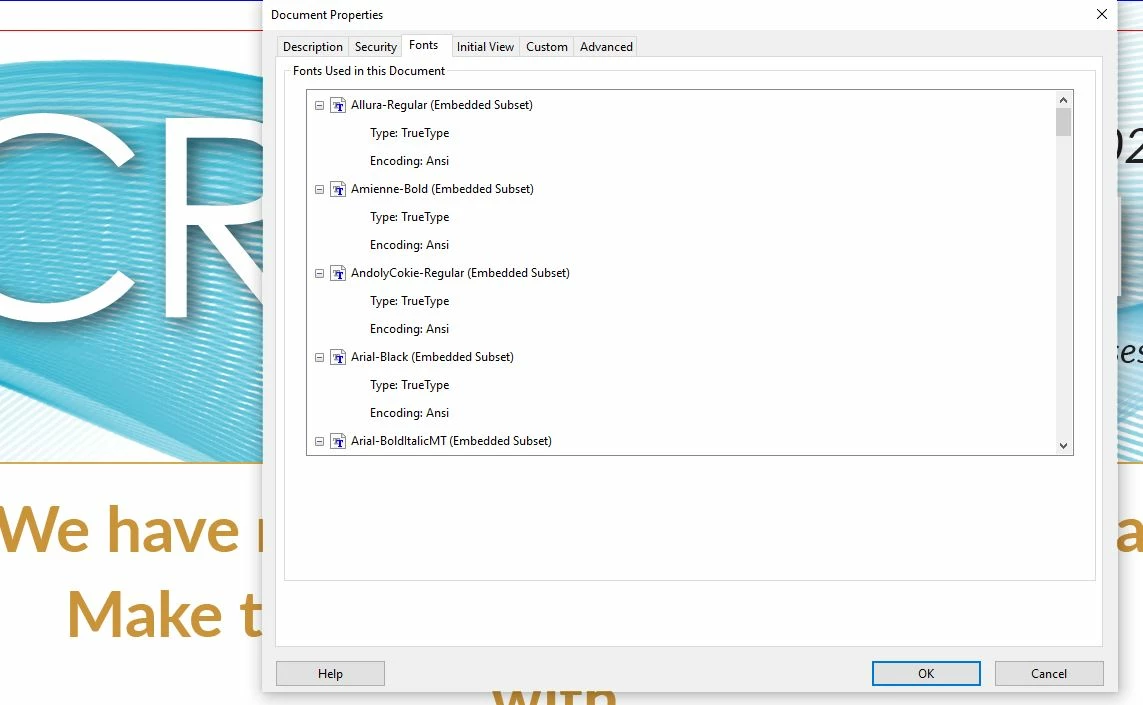Viewport: 1143px width, 705px height.
Task: Click the Arial-BoldItalicMT font icon
Action: click(x=338, y=441)
